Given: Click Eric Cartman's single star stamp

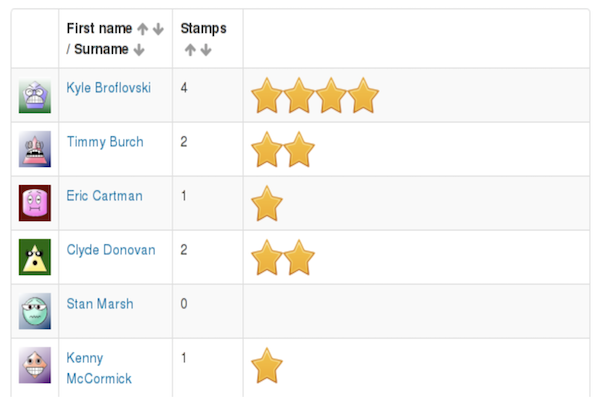Looking at the screenshot, I should click(x=267, y=203).
